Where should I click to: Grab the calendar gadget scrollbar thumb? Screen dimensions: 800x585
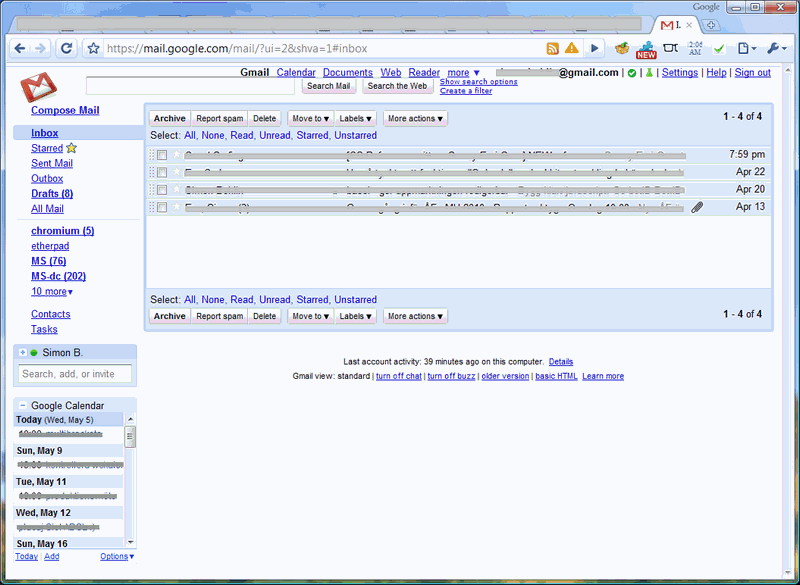pos(130,437)
